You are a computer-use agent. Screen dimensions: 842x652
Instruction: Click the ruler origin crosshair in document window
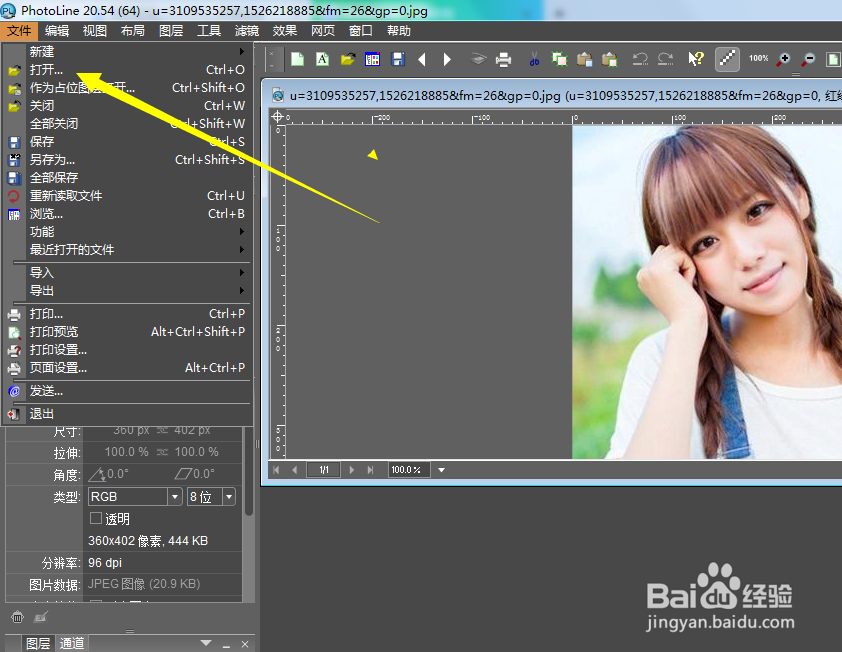click(278, 117)
